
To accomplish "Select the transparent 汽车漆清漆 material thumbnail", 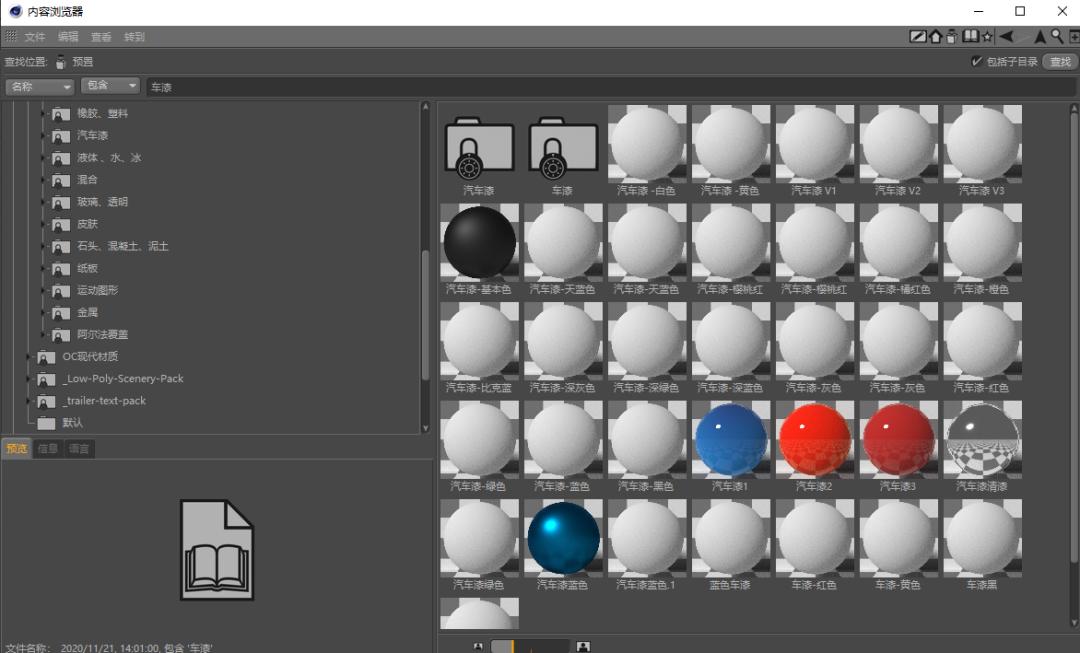I will coord(982,439).
